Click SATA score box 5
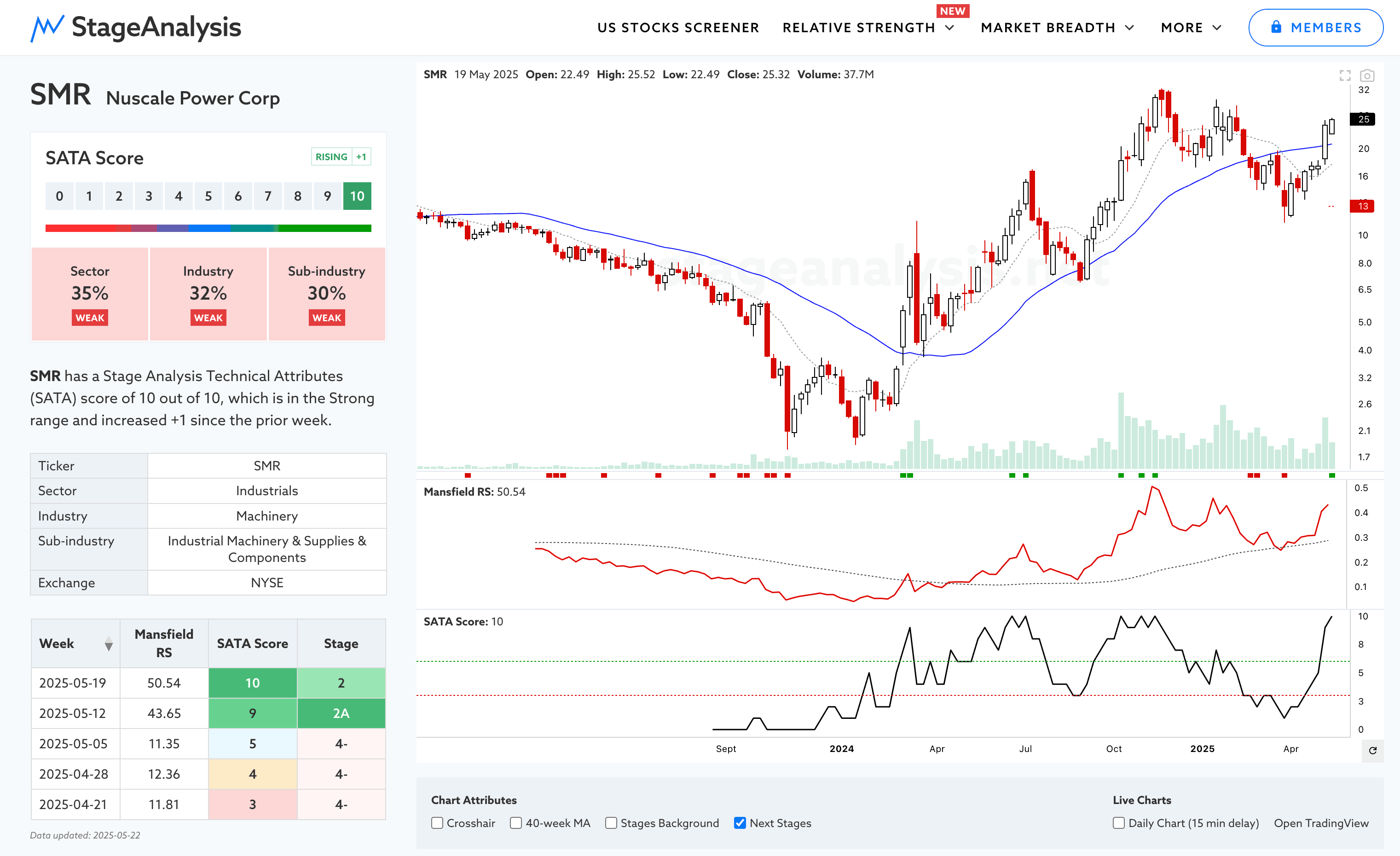 pyautogui.click(x=208, y=196)
